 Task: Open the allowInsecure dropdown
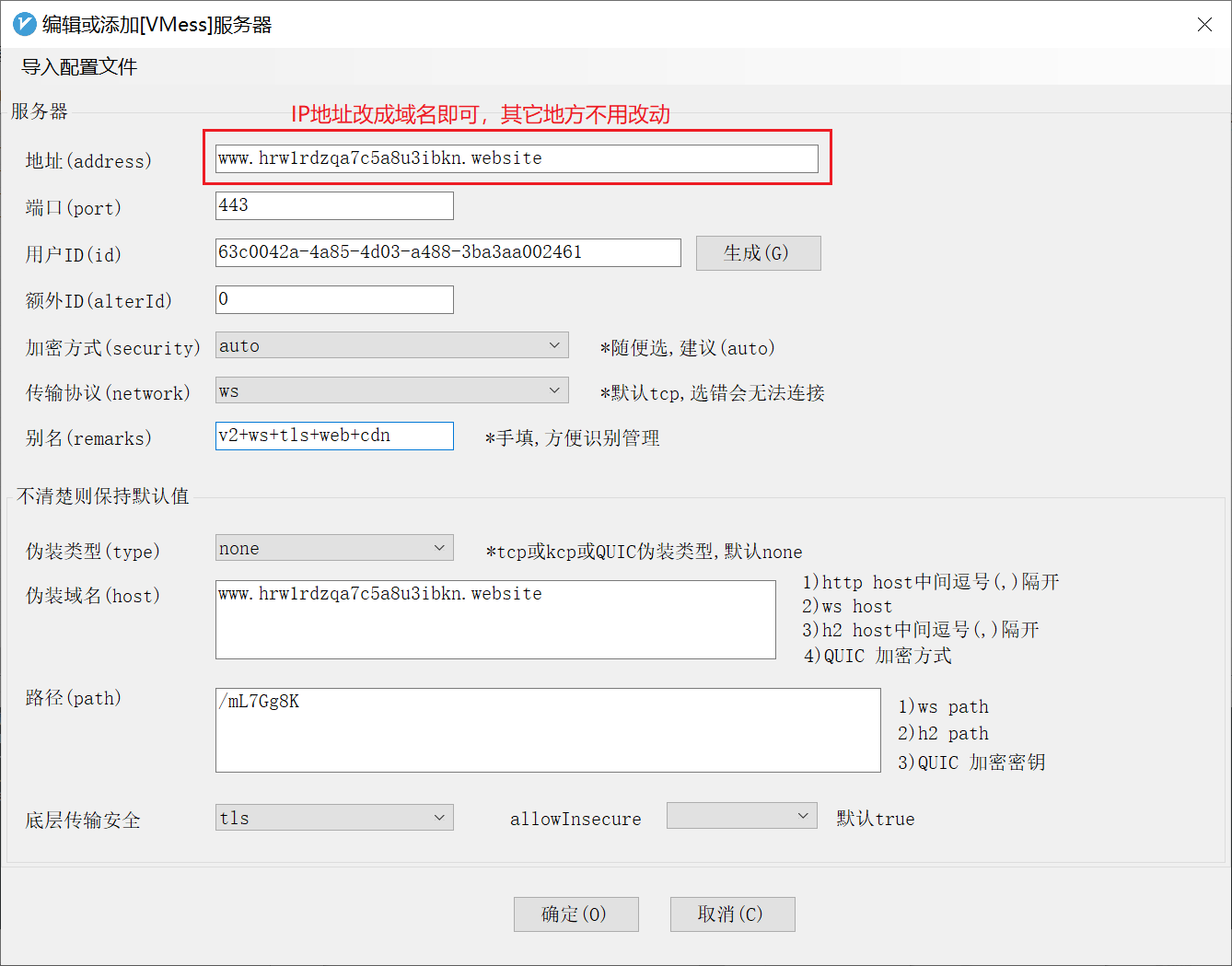[x=741, y=816]
